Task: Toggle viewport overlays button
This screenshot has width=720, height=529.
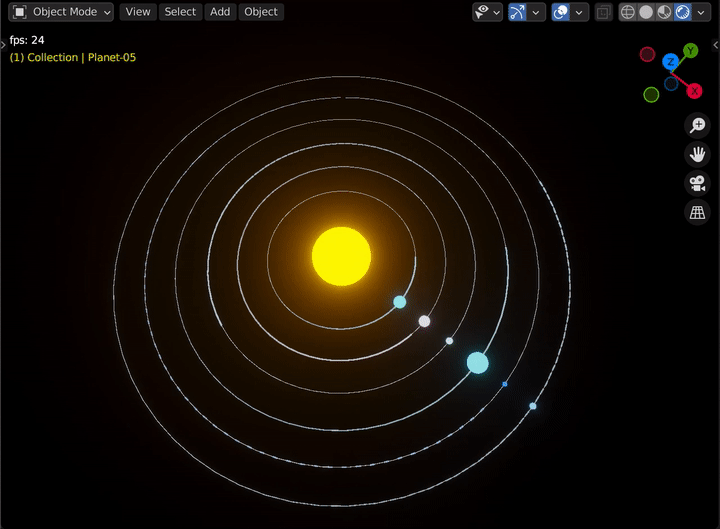Action: point(561,12)
